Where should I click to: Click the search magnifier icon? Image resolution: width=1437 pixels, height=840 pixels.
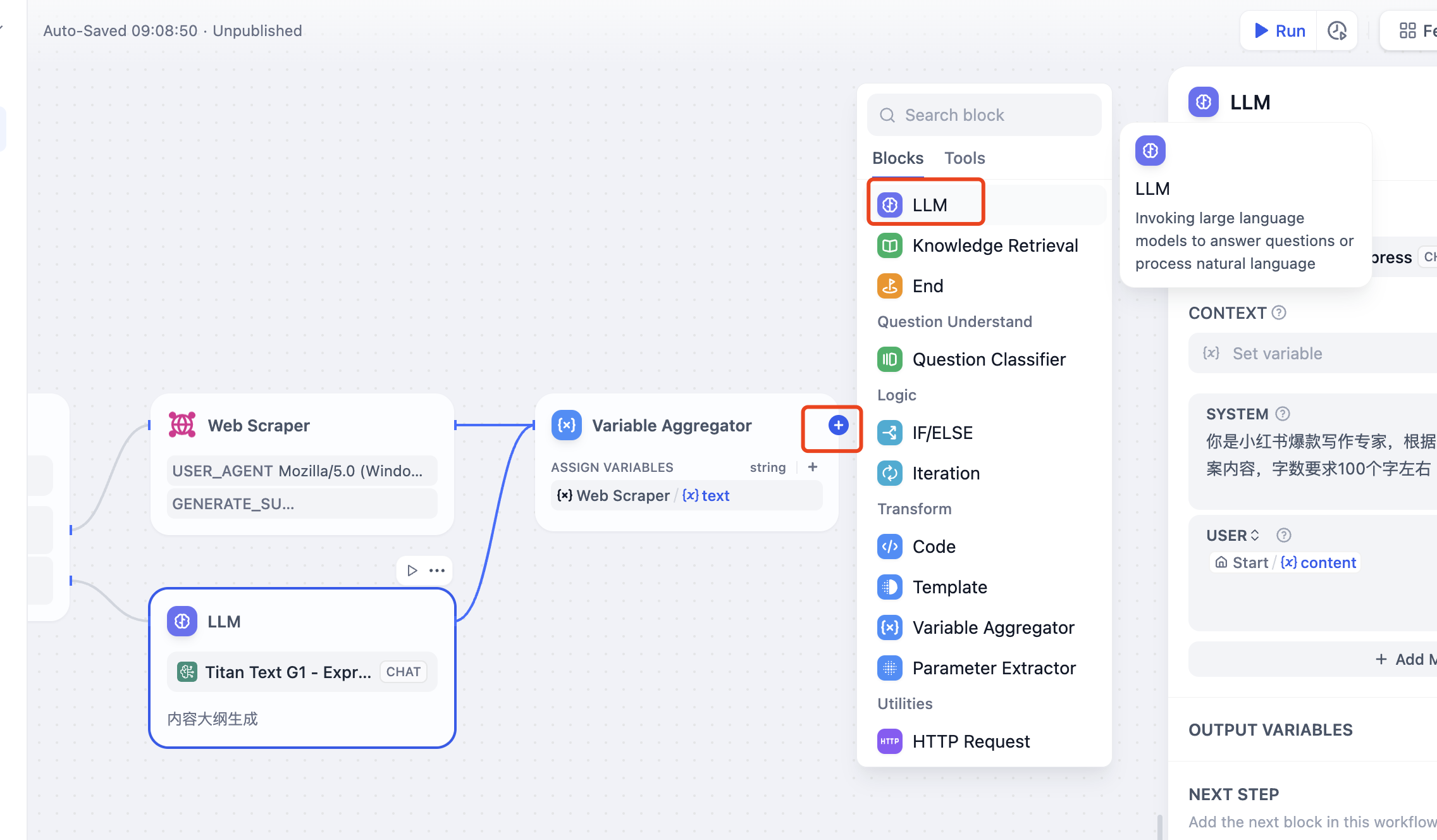pos(887,115)
